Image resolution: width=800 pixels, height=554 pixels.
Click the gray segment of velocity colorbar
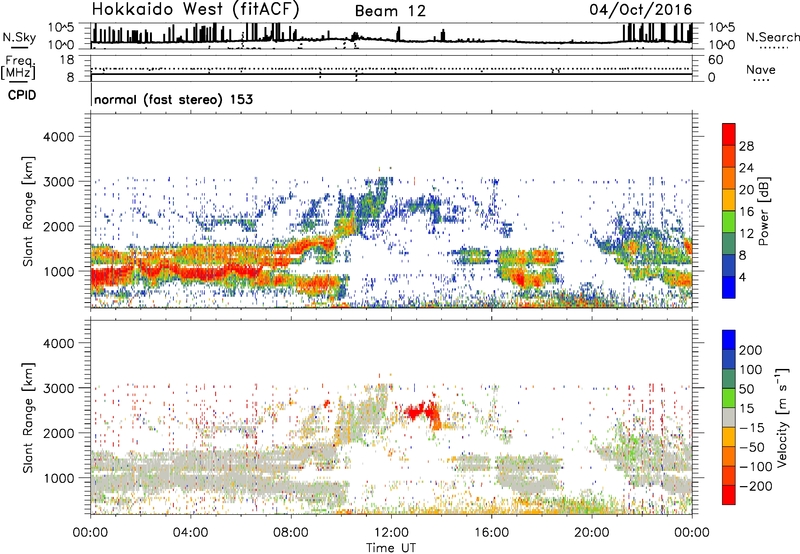[729, 417]
